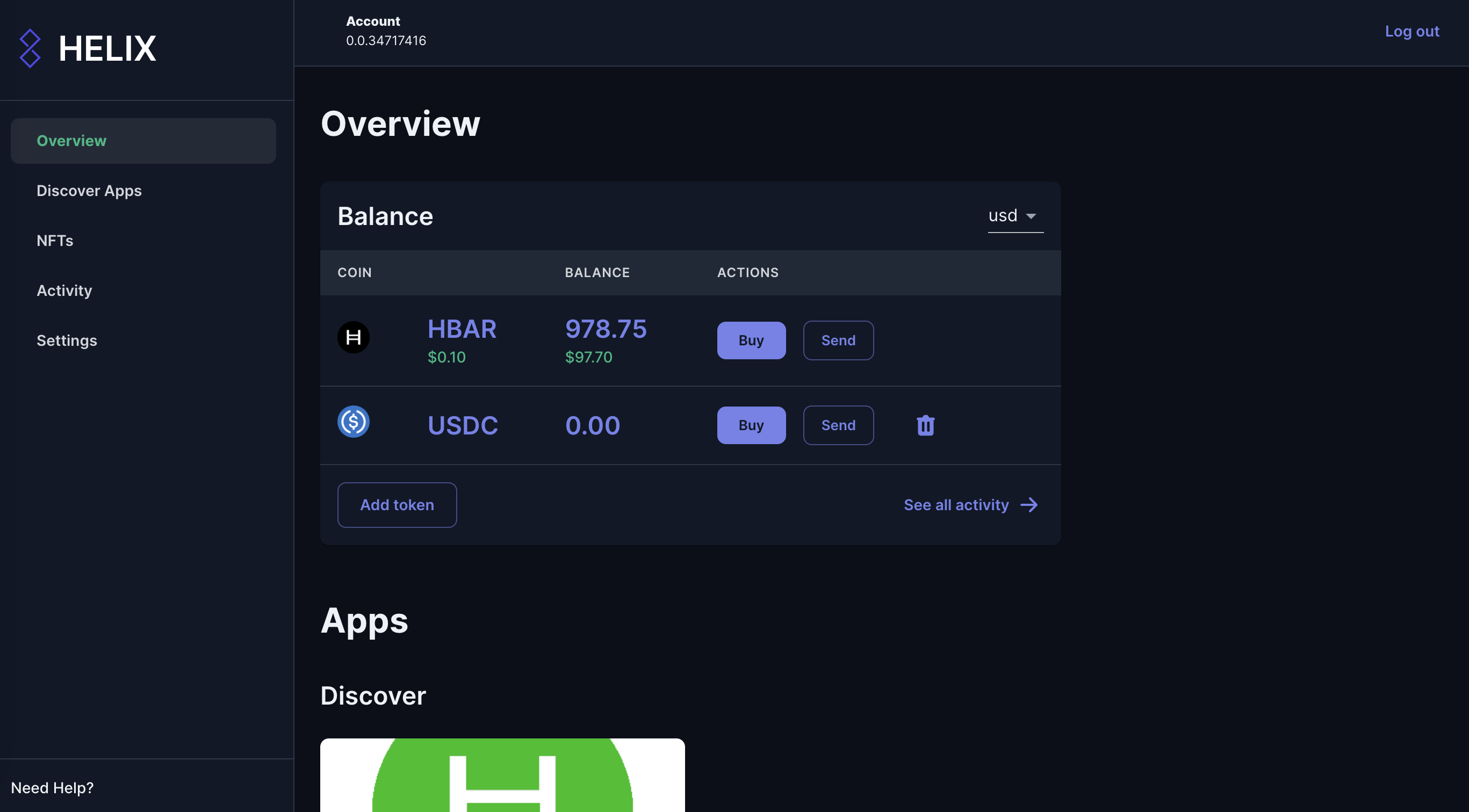This screenshot has height=812, width=1469.
Task: Send USDC using its Send button
Action: [838, 425]
